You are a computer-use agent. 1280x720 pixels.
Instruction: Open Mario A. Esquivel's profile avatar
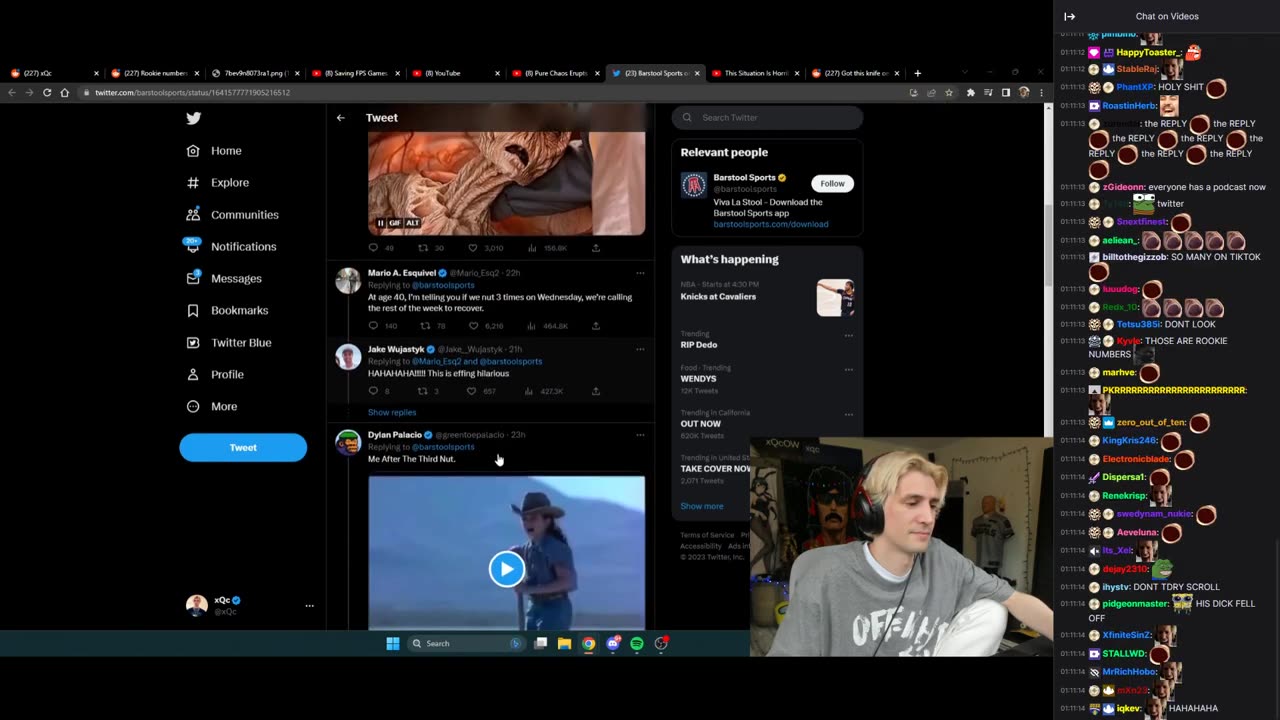point(348,280)
